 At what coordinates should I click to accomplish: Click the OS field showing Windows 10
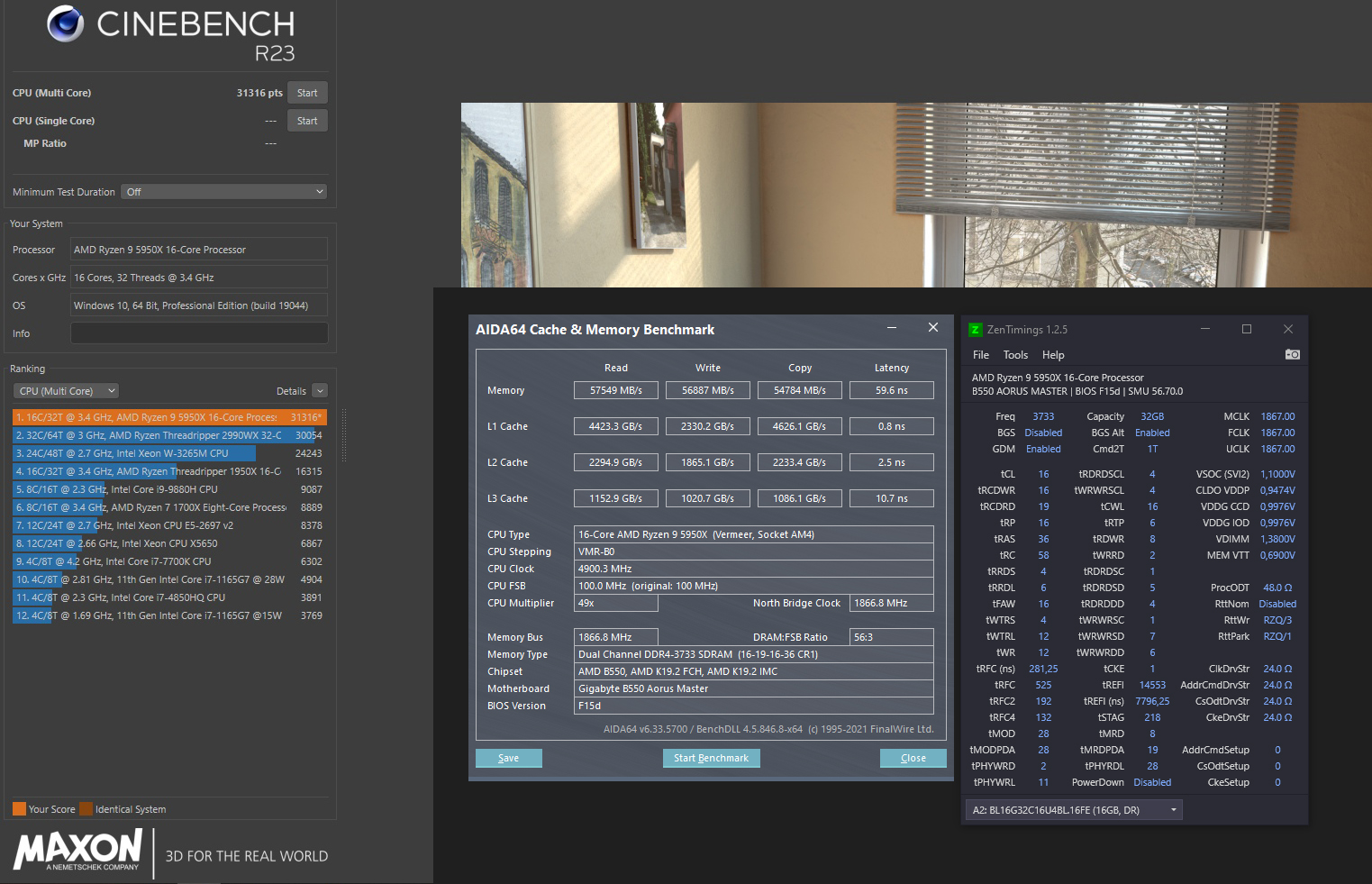[x=199, y=305]
